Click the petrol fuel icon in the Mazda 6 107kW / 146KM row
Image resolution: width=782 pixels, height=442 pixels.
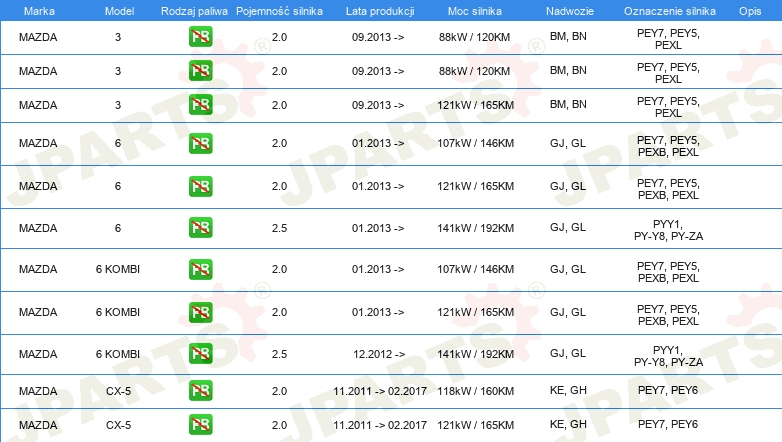200,143
